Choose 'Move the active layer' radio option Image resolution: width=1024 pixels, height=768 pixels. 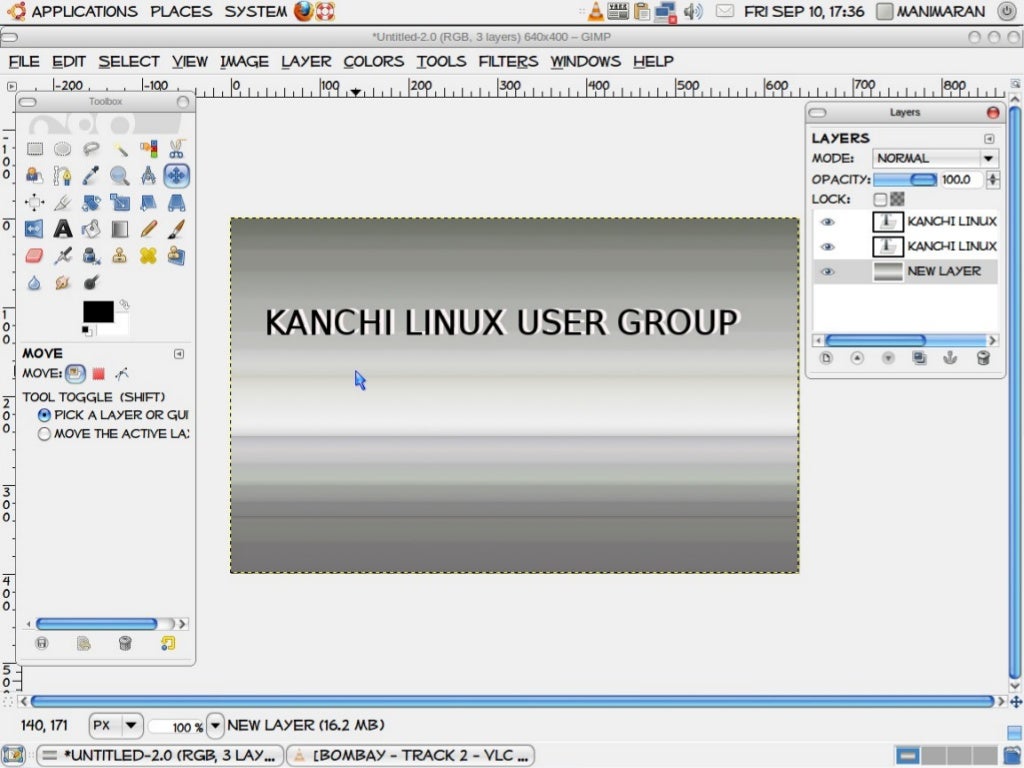click(44, 434)
